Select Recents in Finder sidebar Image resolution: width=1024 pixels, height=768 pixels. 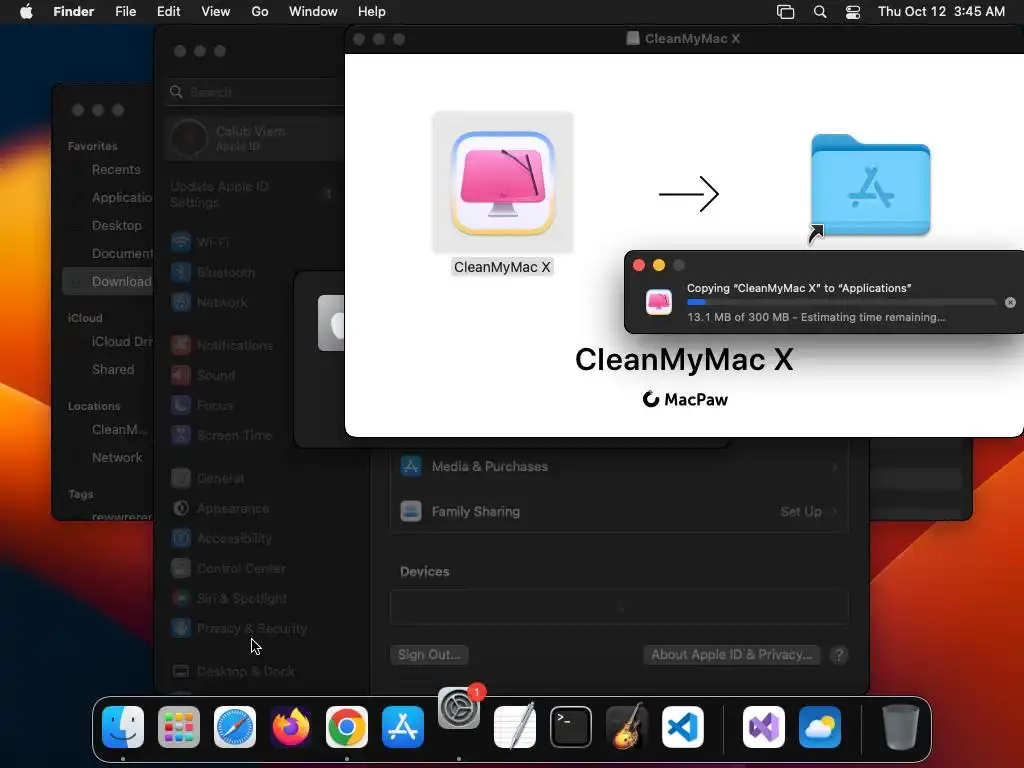tap(116, 170)
